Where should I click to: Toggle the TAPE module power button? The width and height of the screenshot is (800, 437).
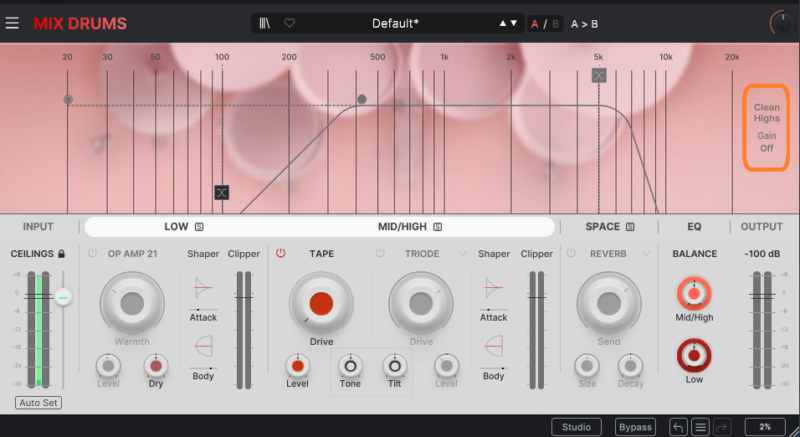(281, 254)
